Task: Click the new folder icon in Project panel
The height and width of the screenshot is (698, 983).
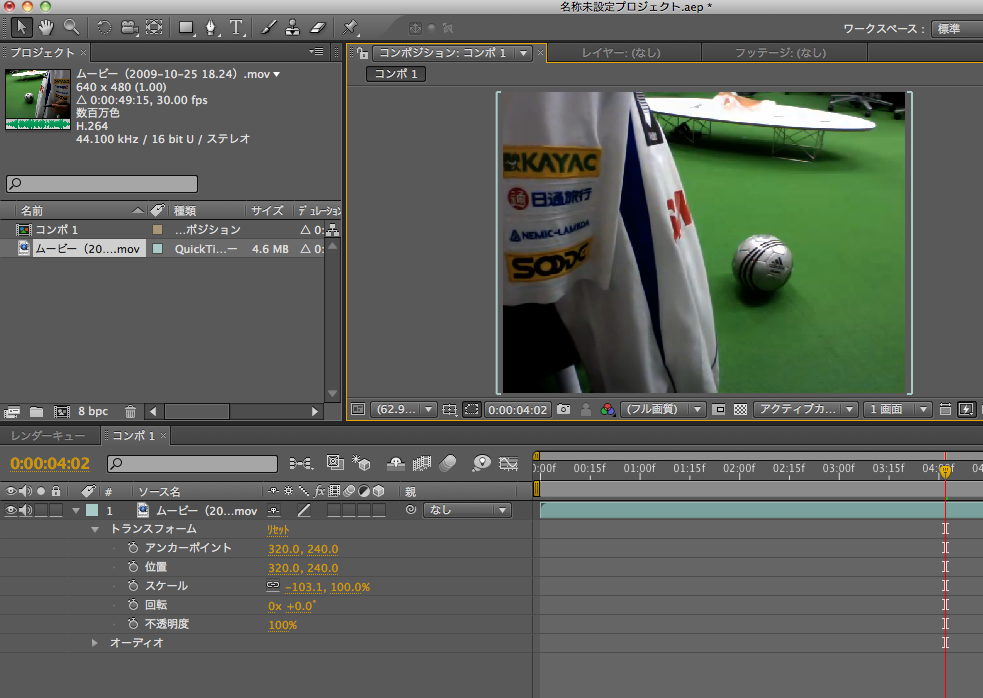Action: click(36, 411)
